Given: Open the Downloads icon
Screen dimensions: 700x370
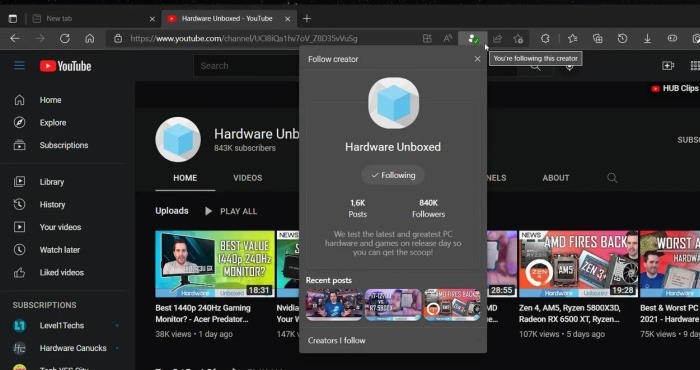Looking at the screenshot, I should [x=647, y=39].
